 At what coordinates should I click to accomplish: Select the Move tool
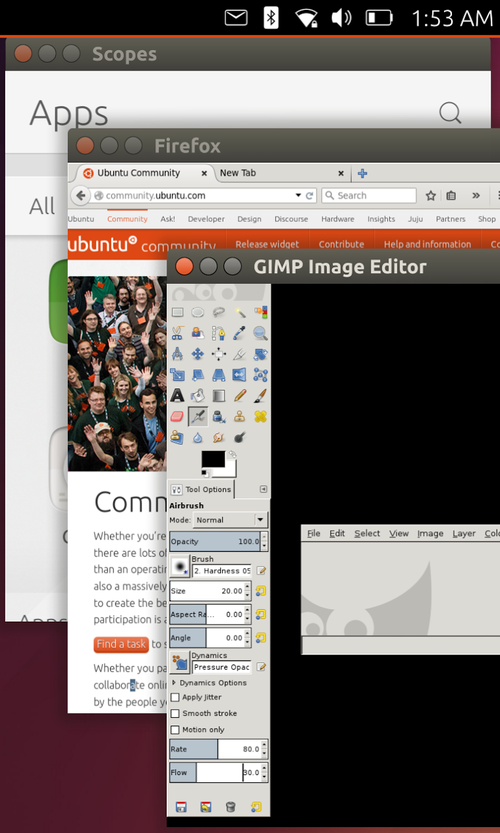[x=198, y=354]
